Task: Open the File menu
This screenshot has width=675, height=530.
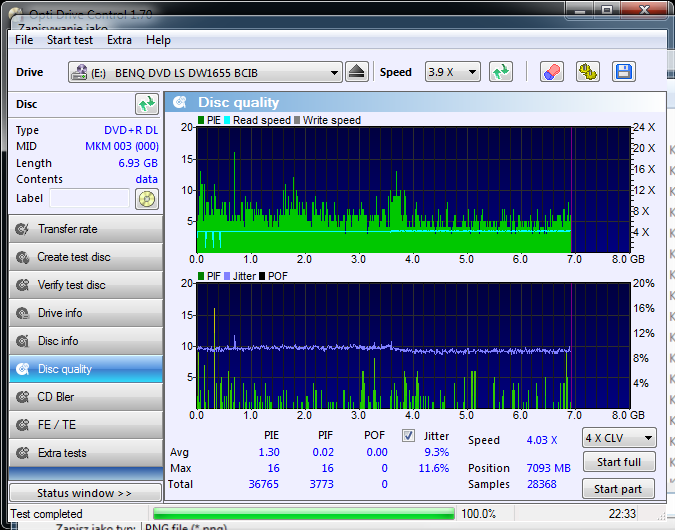Action: click(x=24, y=40)
